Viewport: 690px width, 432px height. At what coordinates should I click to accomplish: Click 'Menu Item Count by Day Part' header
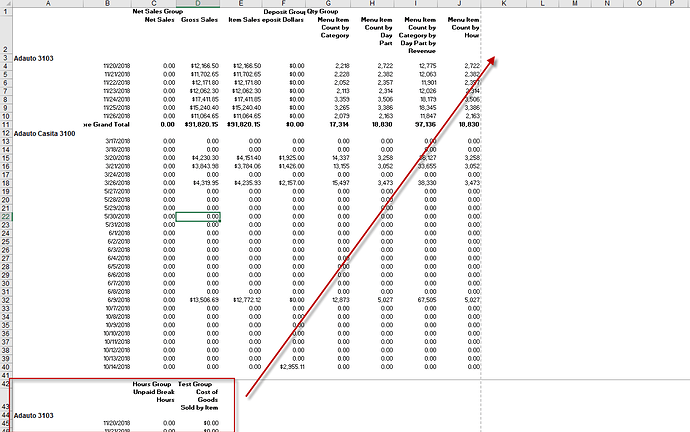coord(376,31)
